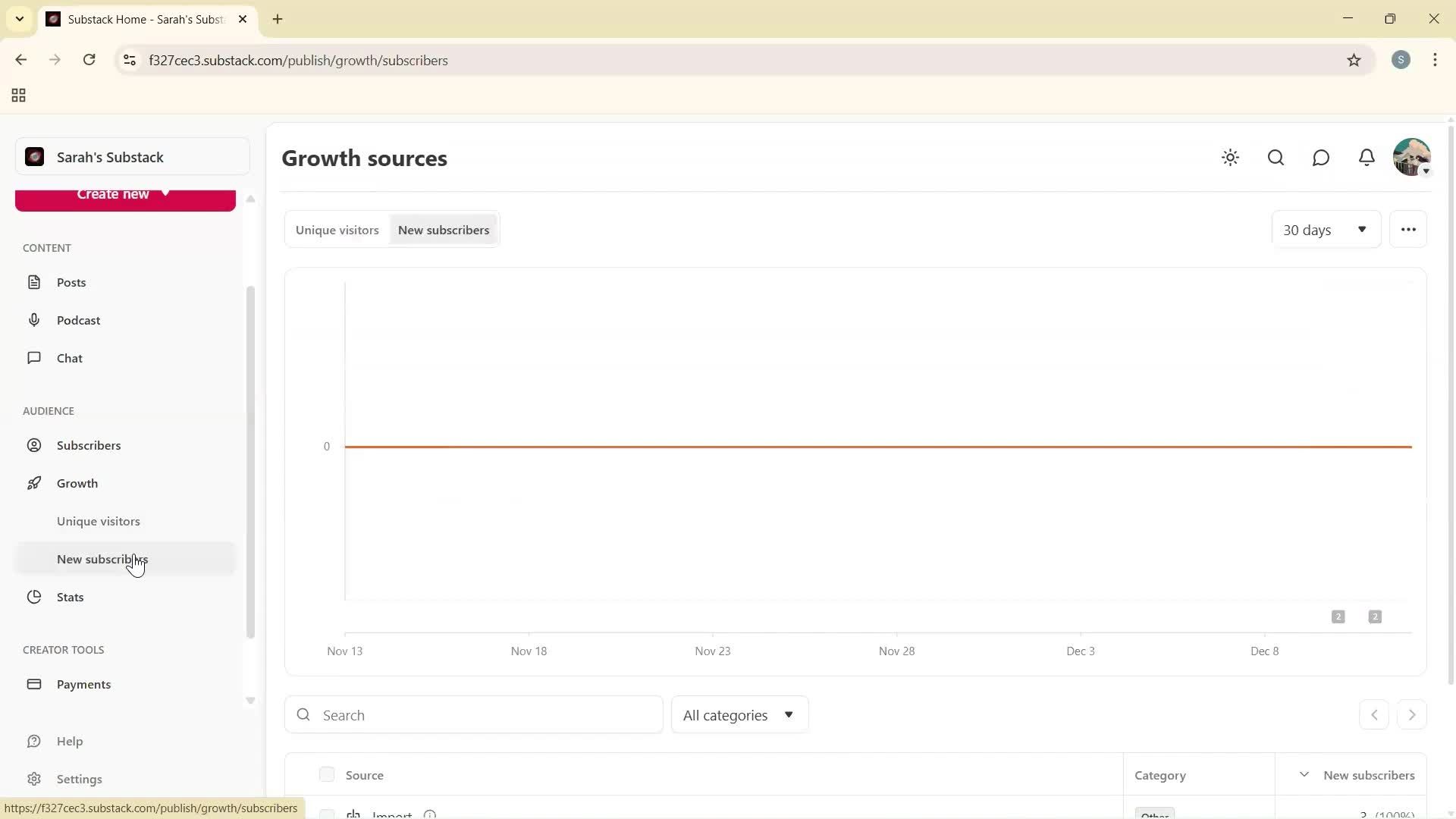1456x819 pixels.
Task: Open the Sarah's Substack logo icon
Action: (34, 156)
